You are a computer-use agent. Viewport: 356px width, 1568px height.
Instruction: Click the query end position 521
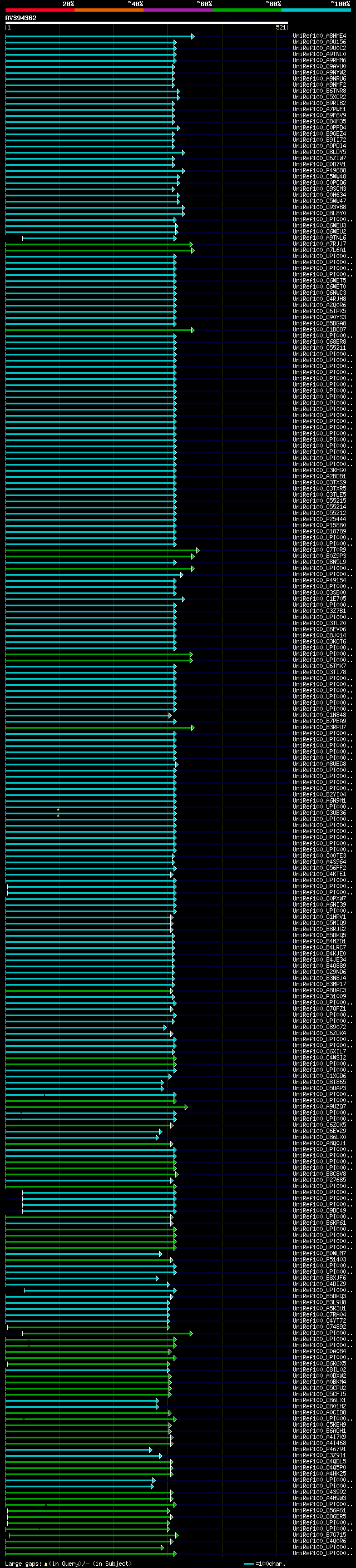(x=280, y=27)
